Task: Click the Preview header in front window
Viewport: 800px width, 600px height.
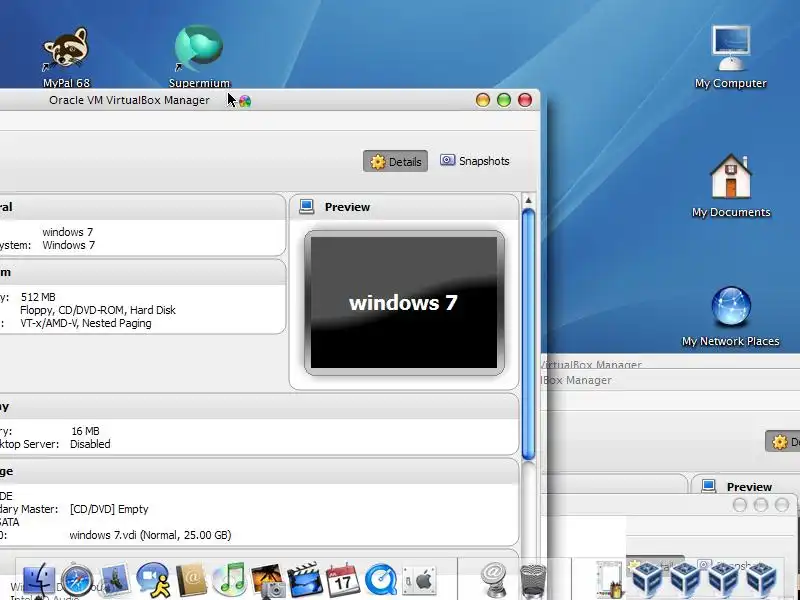Action: 347,207
